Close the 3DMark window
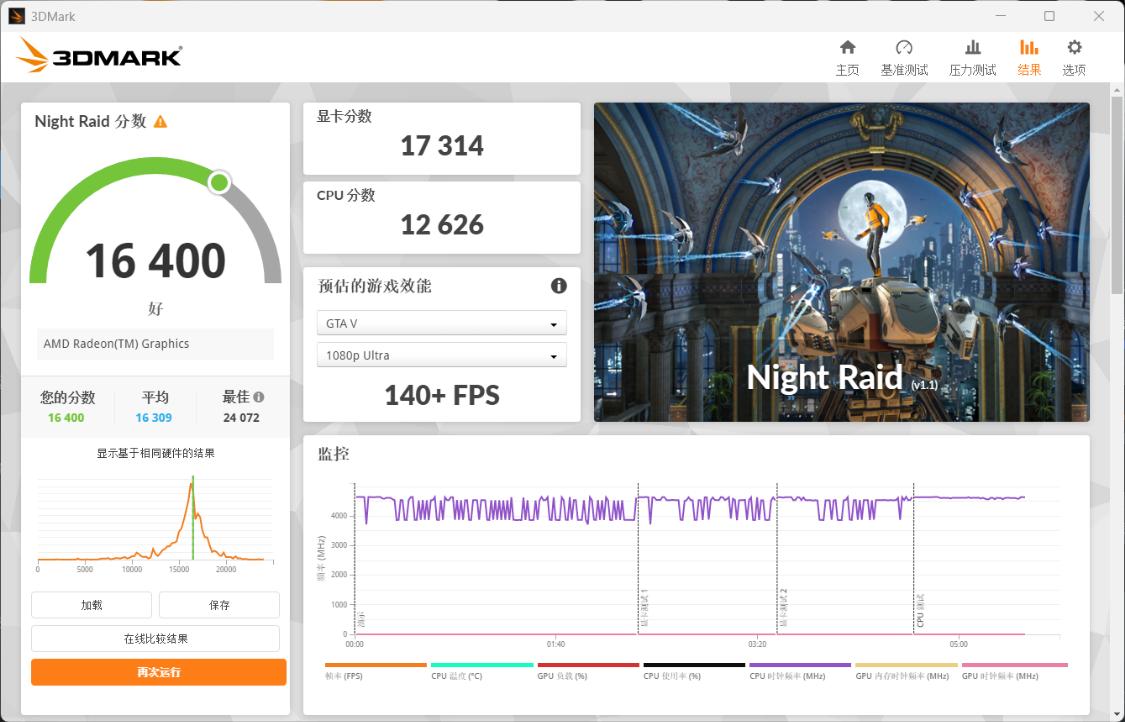Screen dimensions: 1125x722 (1098, 16)
